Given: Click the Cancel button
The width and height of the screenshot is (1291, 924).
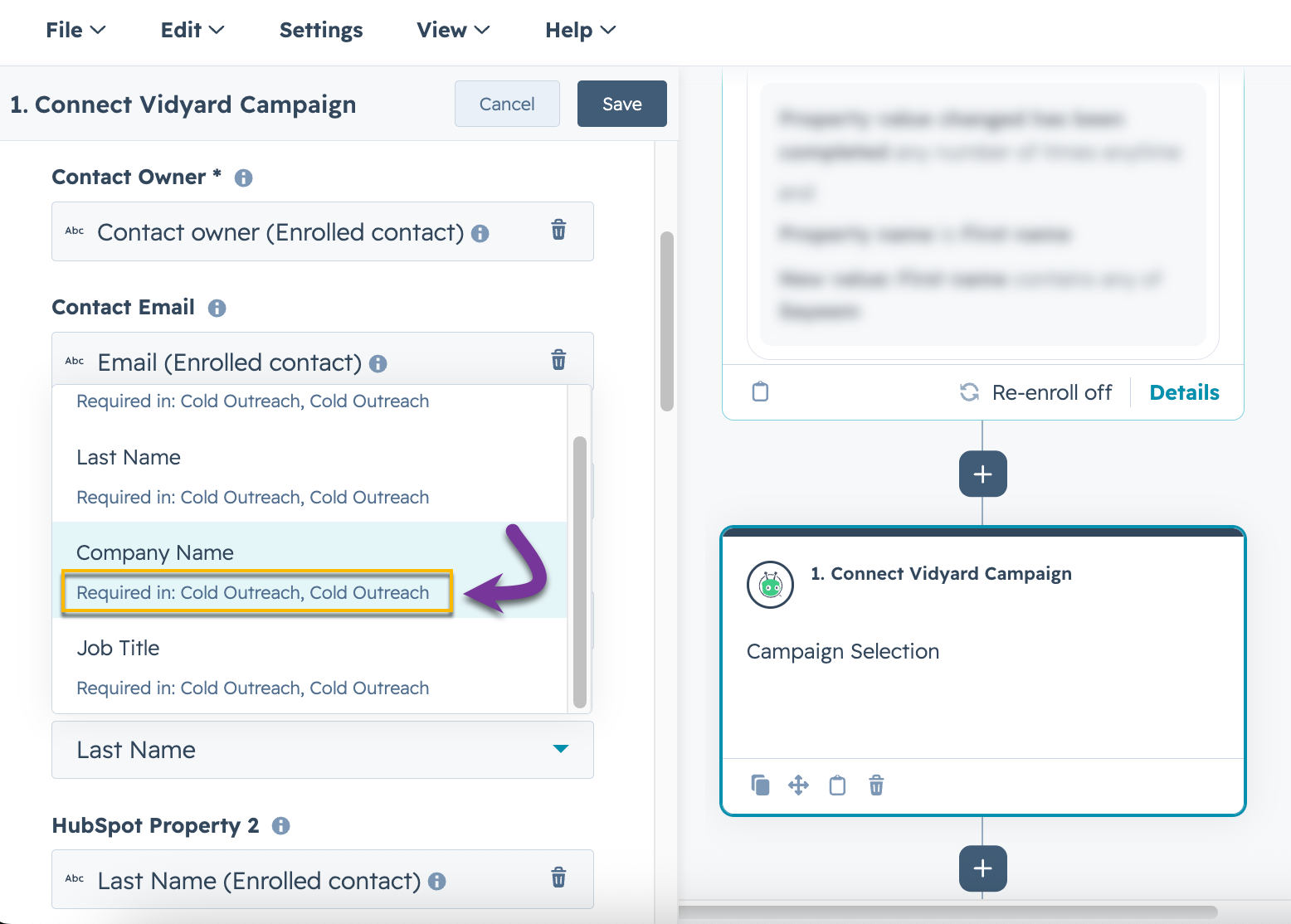Looking at the screenshot, I should click(x=507, y=104).
